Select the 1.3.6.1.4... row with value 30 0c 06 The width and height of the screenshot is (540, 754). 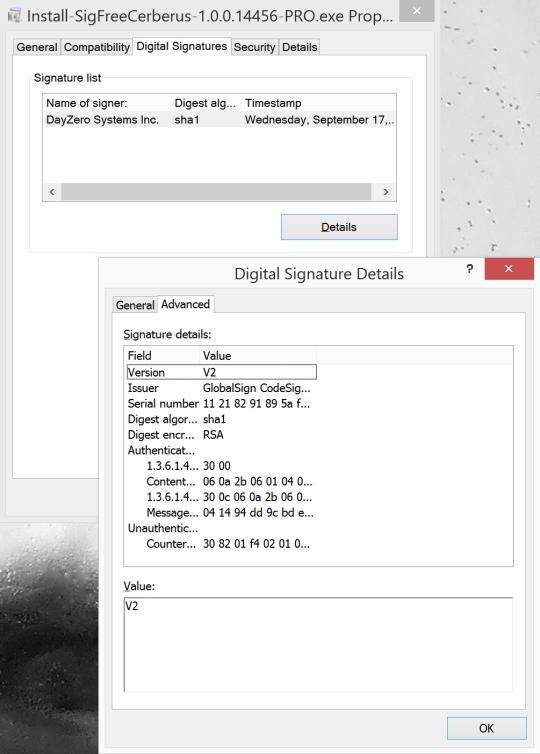click(222, 497)
